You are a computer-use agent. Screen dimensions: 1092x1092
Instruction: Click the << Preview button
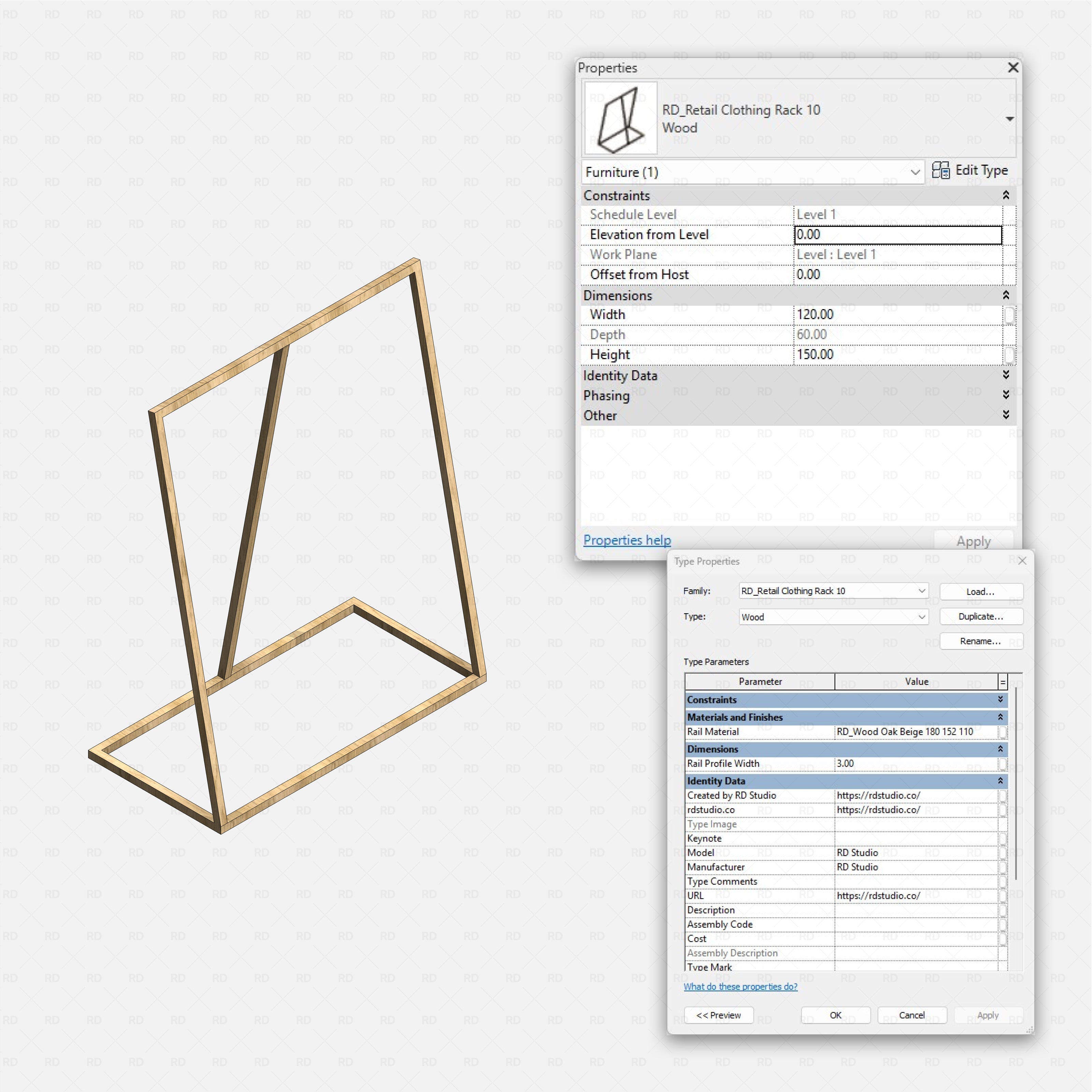coord(718,1016)
